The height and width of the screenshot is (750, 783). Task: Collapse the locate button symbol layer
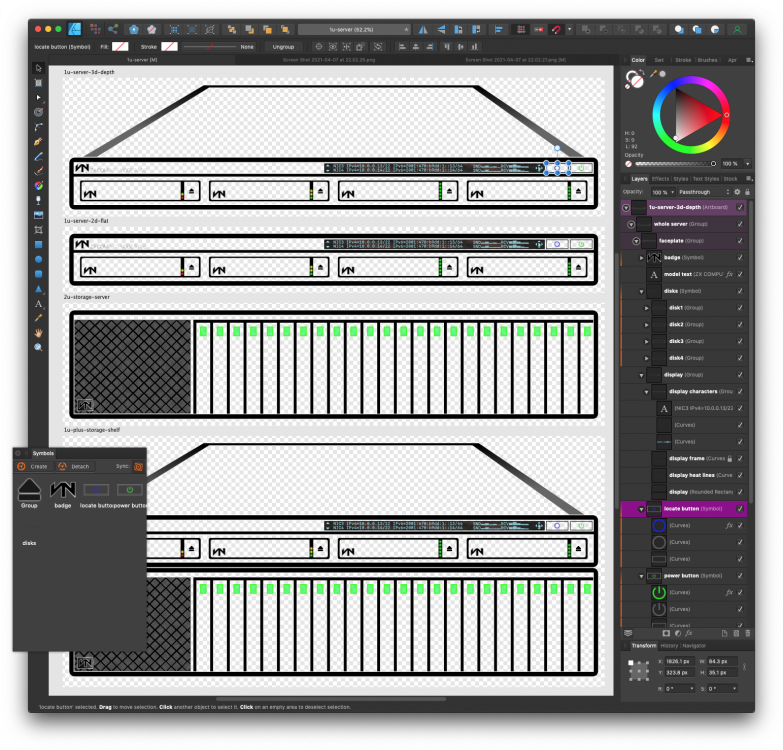(x=641, y=509)
